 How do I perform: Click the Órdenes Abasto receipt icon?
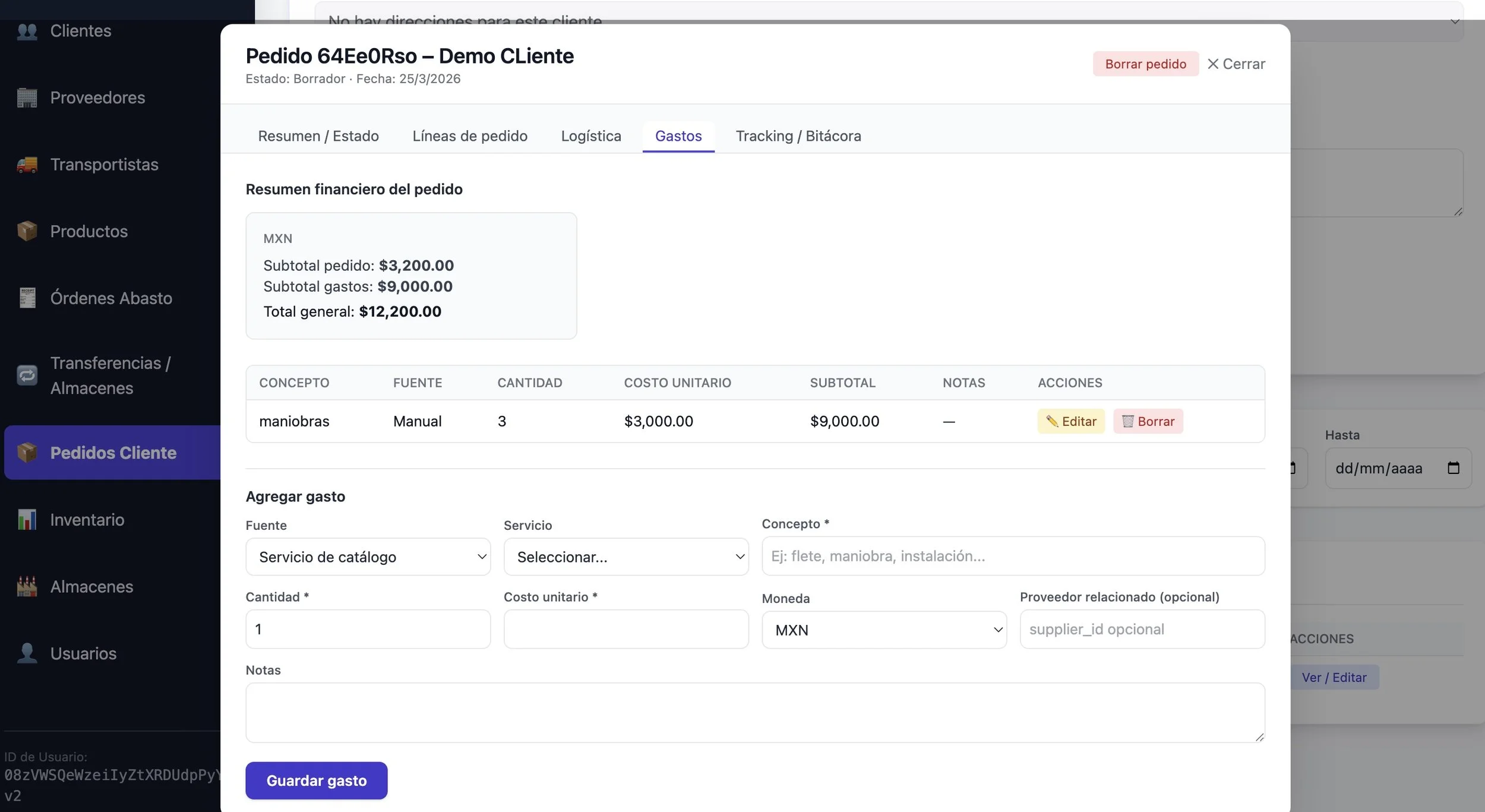pyautogui.click(x=27, y=298)
